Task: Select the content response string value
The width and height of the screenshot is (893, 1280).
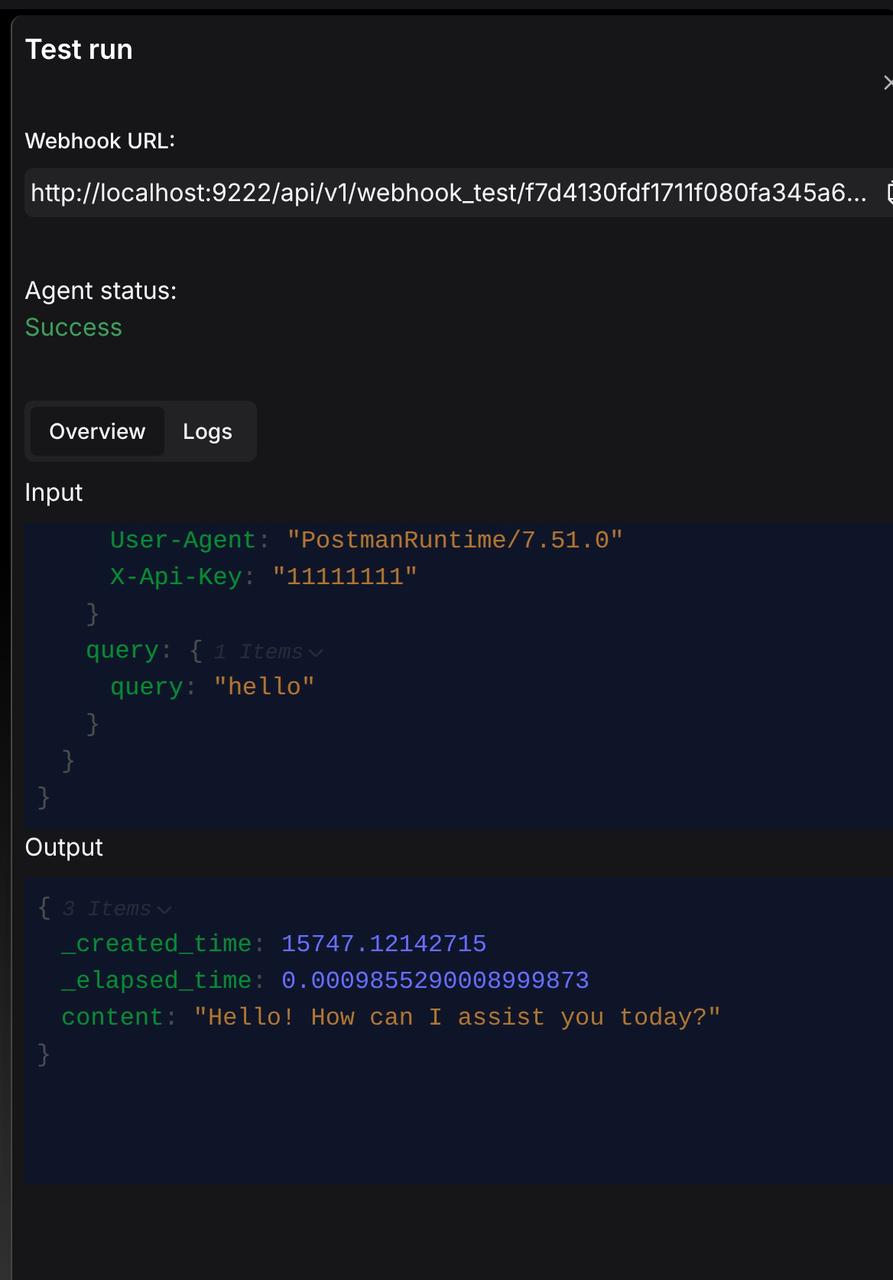Action: pos(457,1017)
